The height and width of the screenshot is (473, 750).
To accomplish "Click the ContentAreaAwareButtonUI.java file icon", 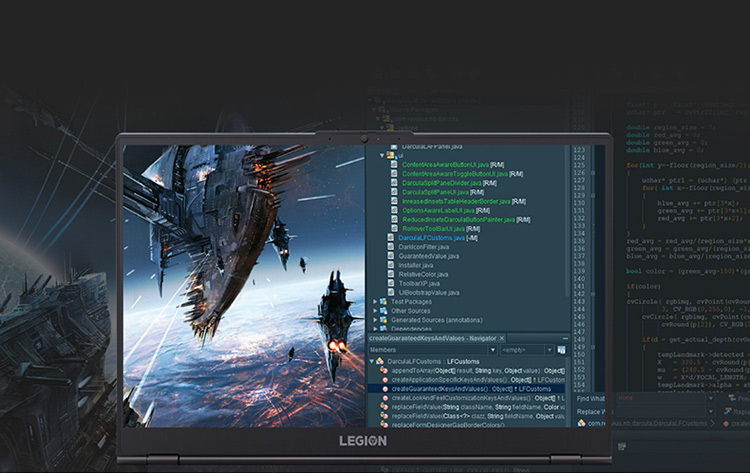I will click(x=394, y=165).
